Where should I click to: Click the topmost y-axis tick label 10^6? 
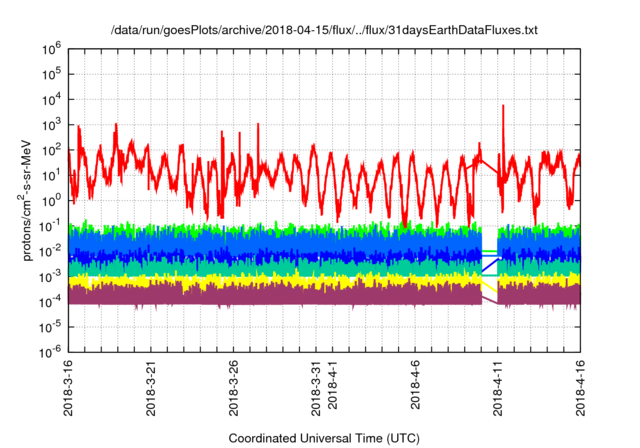51,48
